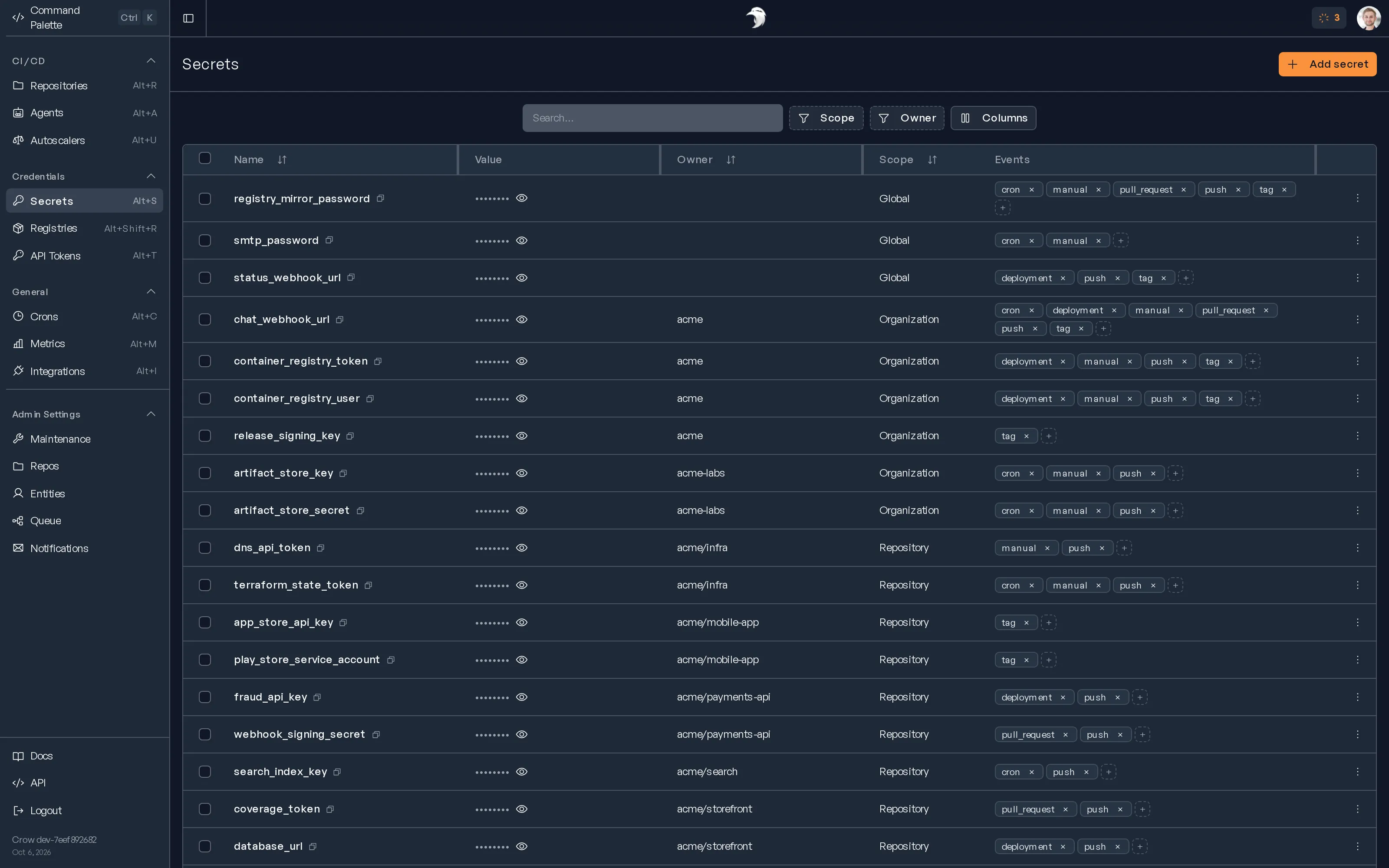The height and width of the screenshot is (868, 1389).
Task: Remove deployment event from status_webhook_url
Action: (x=1063, y=279)
